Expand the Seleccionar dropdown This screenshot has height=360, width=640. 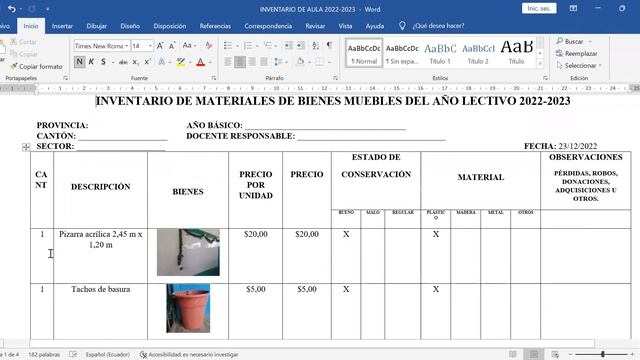[600, 66]
